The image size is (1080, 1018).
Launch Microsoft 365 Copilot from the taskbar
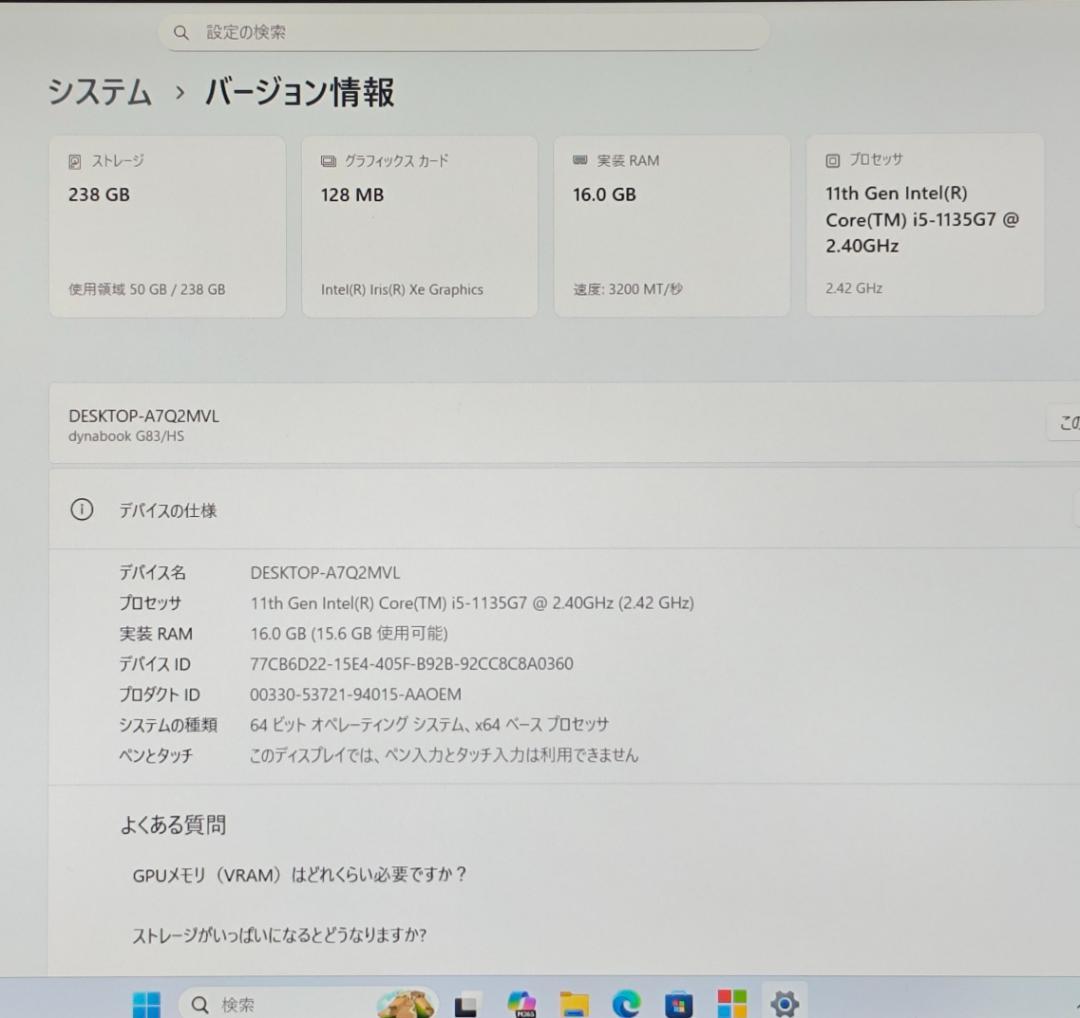coord(521,1003)
